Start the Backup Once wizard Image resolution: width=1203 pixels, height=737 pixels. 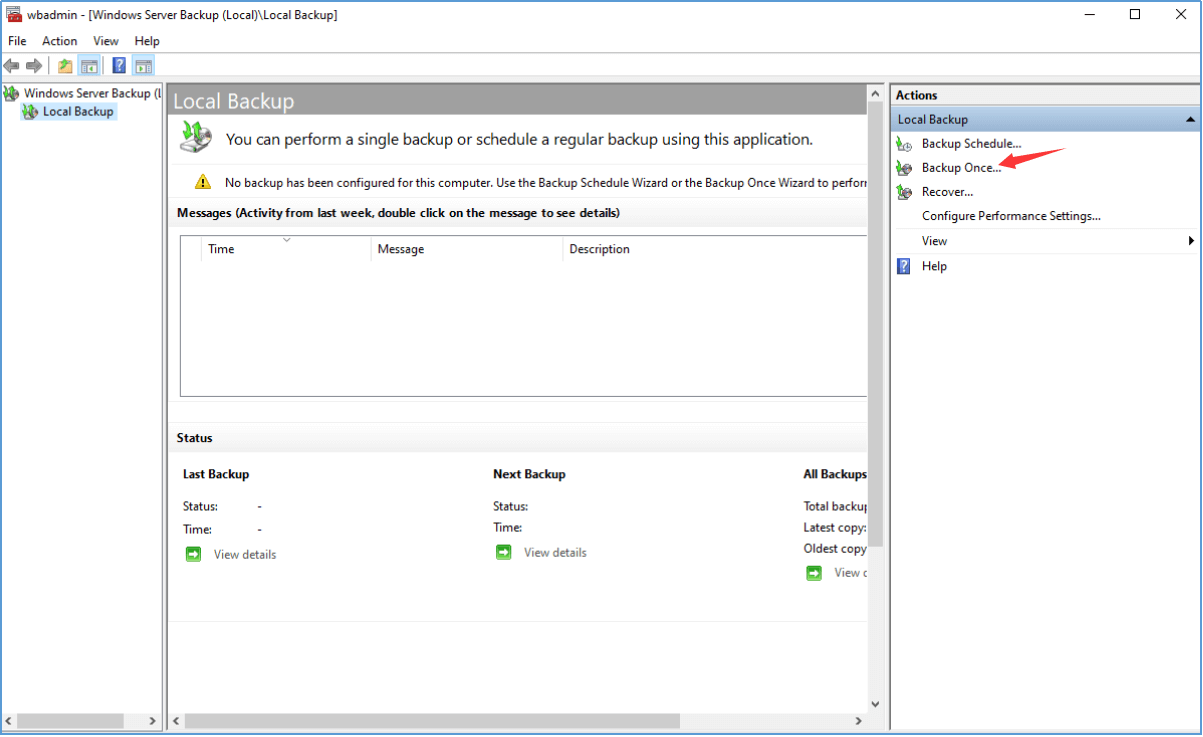pos(960,168)
